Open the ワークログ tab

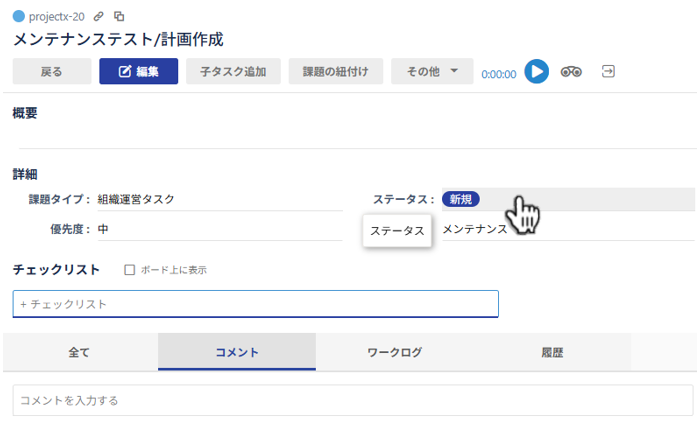click(x=395, y=352)
